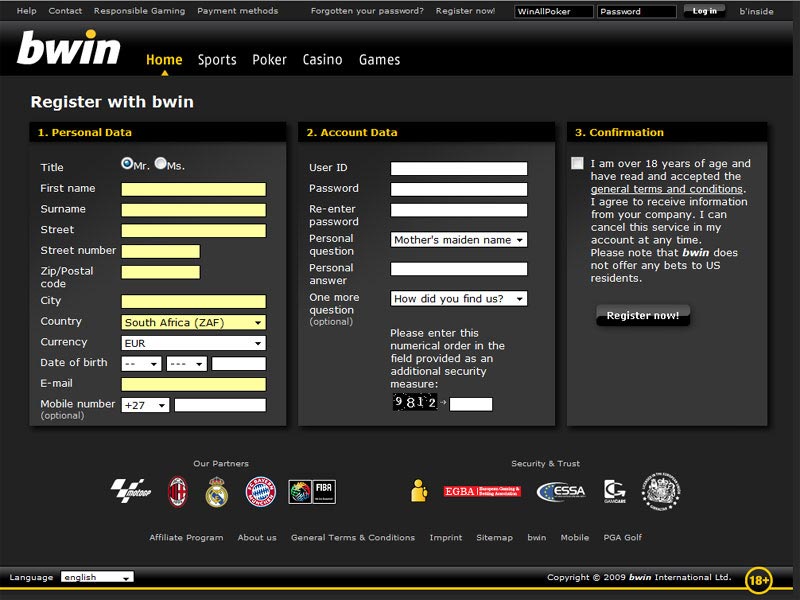Viewport: 800px width, 600px height.
Task: Focus the Street field
Action: pos(194,231)
